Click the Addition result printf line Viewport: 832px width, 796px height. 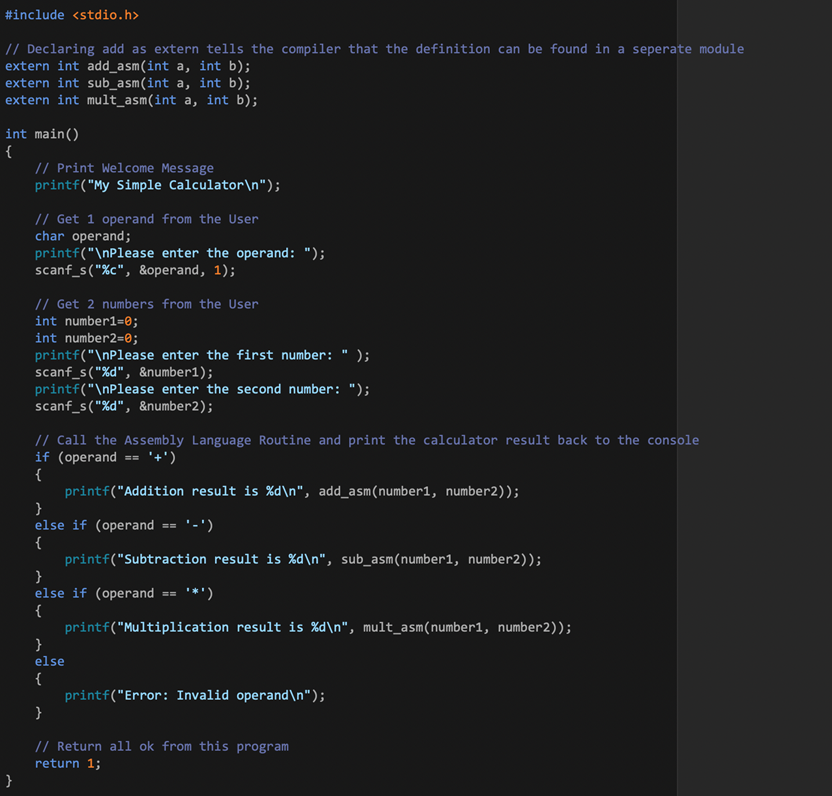pyautogui.click(x=292, y=491)
